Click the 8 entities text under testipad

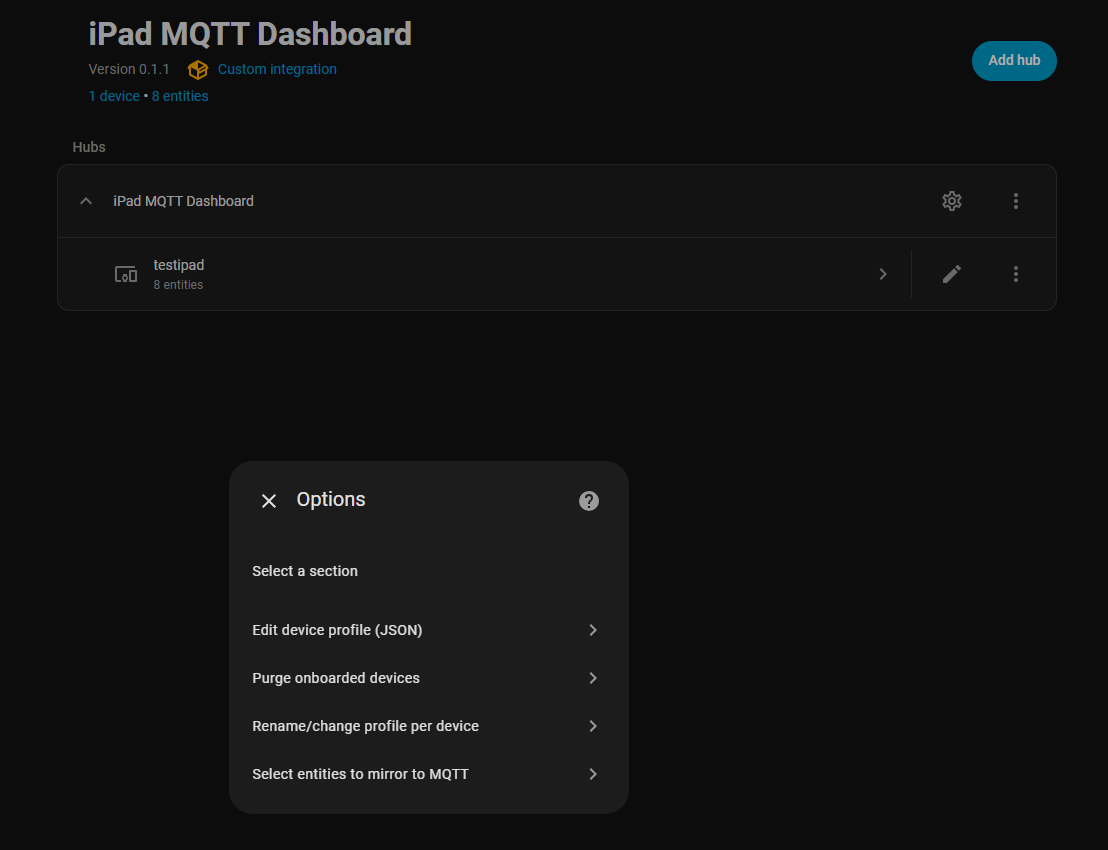click(178, 285)
